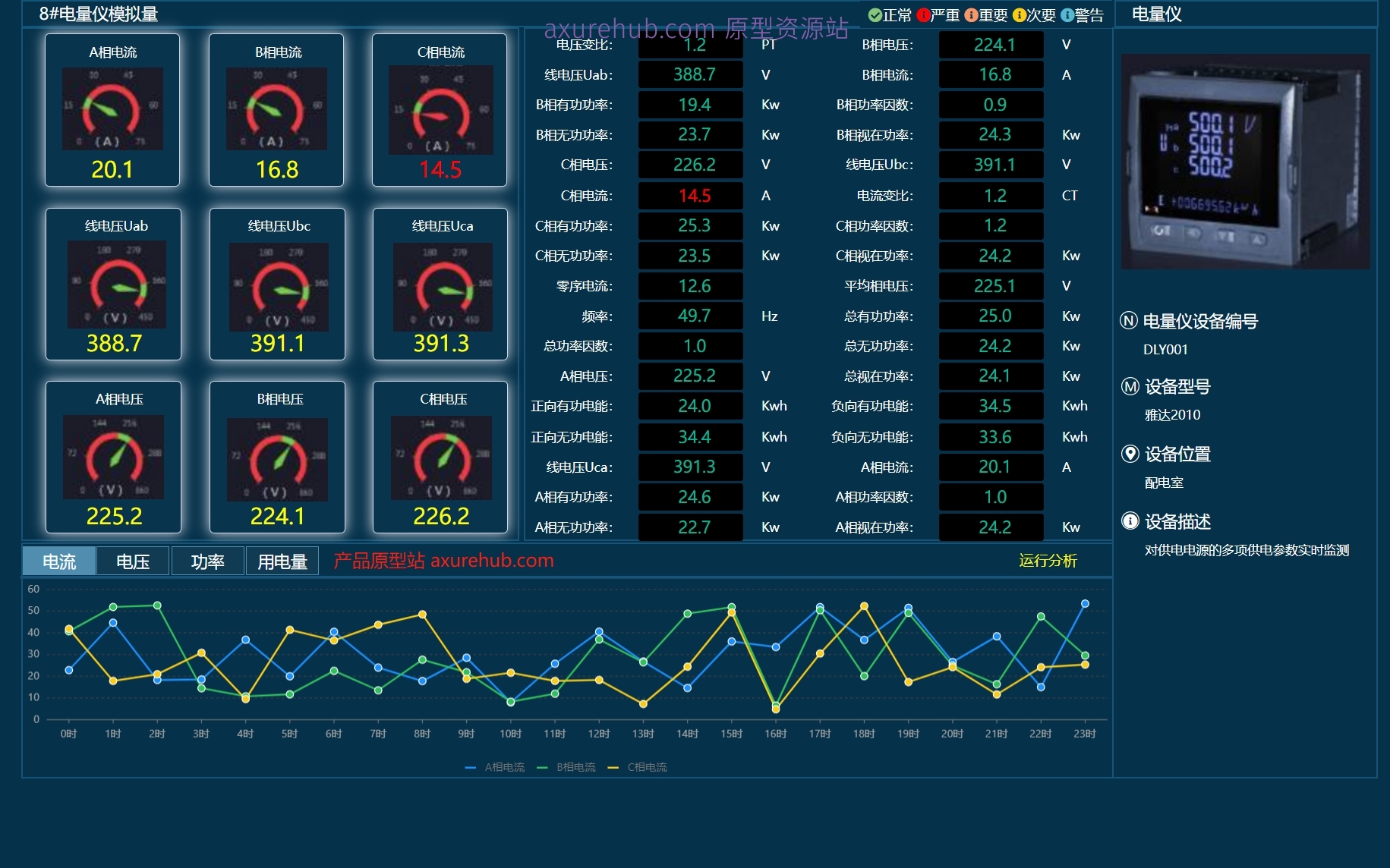Click the 12时 axis label on chart
The width and height of the screenshot is (1390, 868).
point(599,734)
